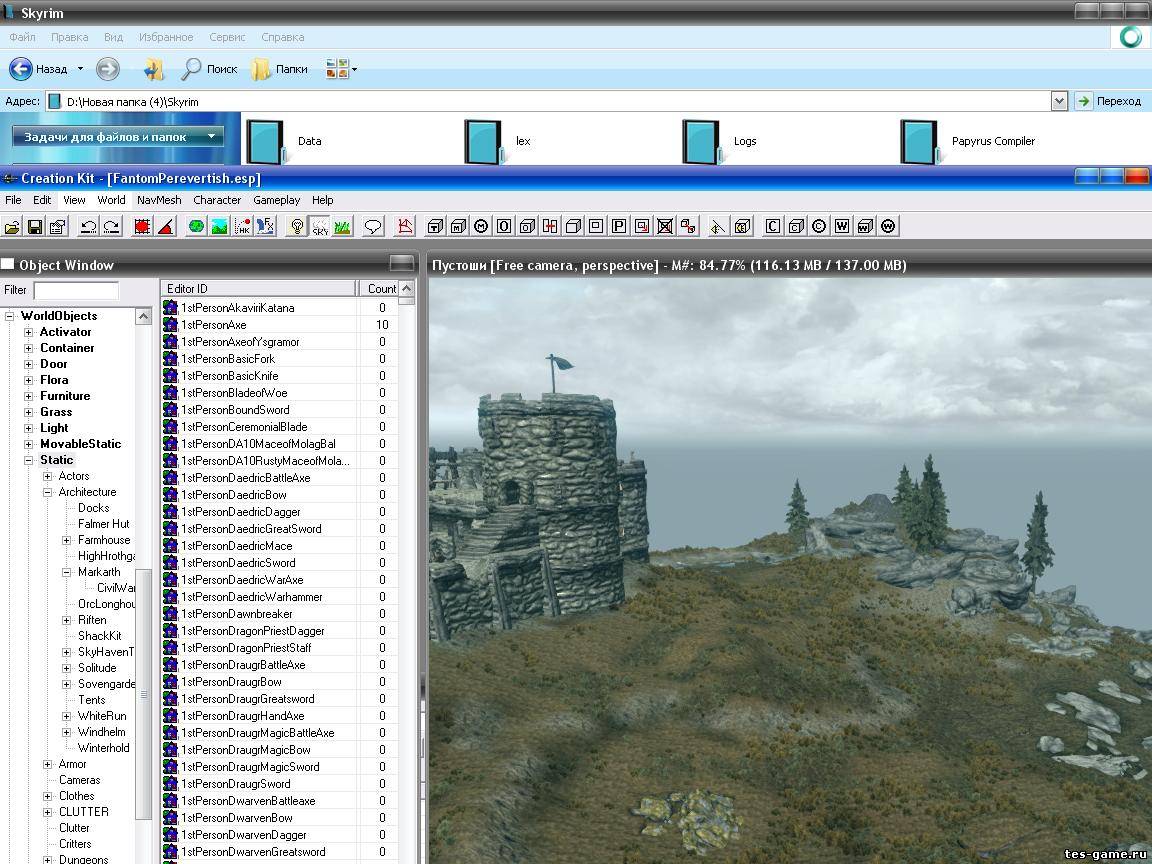This screenshot has height=864, width=1152.
Task: Toggle the SKY rendering button
Action: [x=320, y=227]
